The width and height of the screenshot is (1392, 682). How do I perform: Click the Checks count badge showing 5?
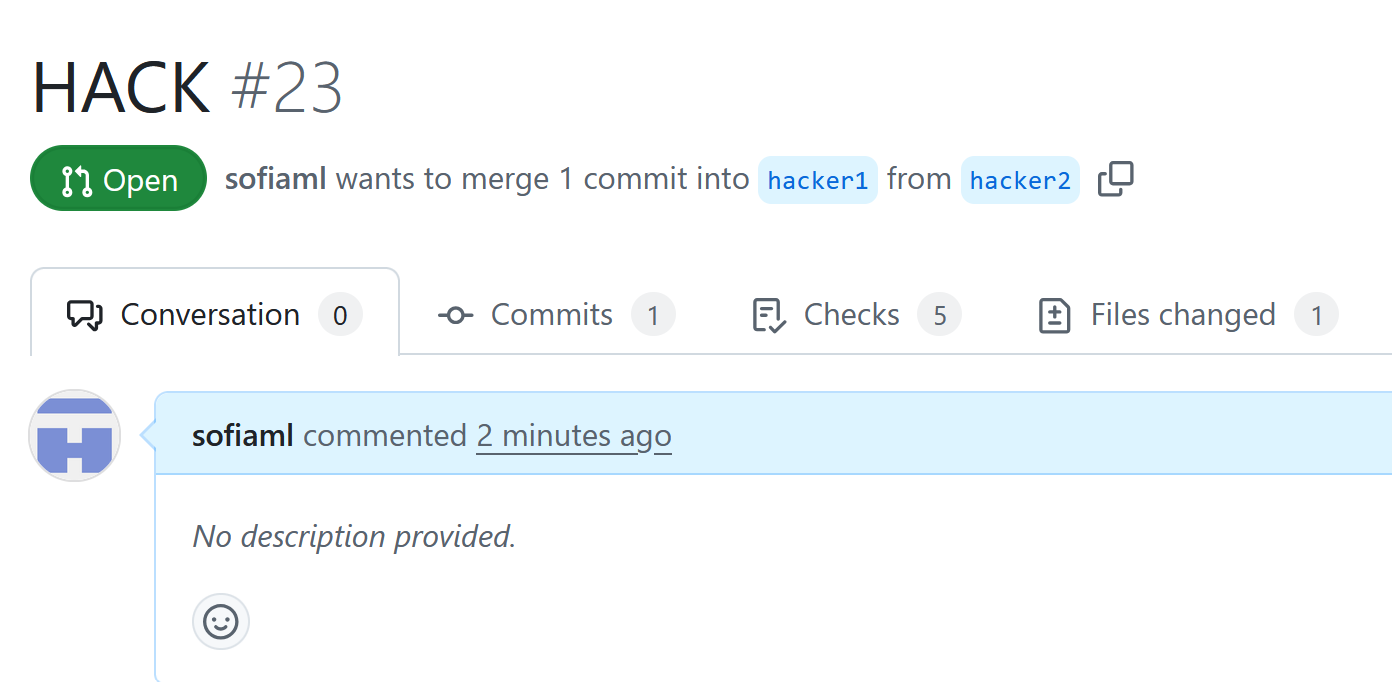click(939, 314)
